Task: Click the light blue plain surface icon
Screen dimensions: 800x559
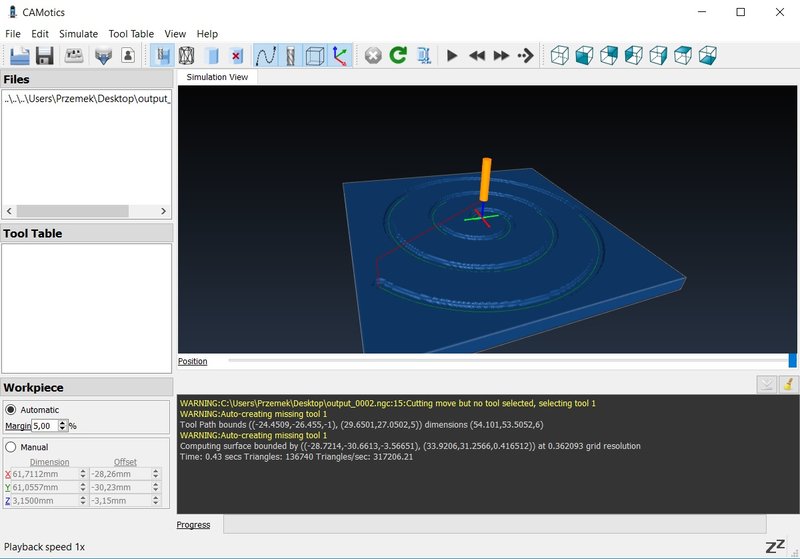Action: click(x=212, y=55)
